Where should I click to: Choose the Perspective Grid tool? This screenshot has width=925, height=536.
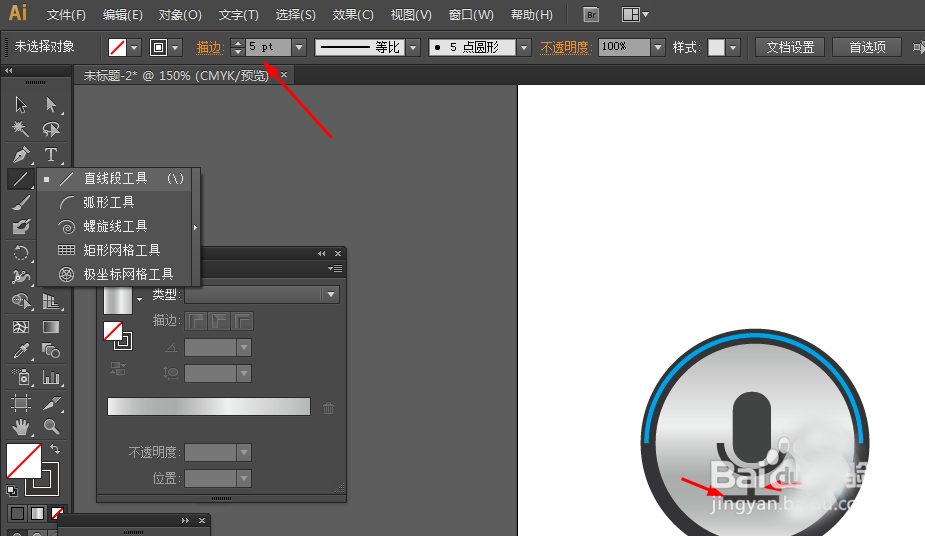(51, 301)
